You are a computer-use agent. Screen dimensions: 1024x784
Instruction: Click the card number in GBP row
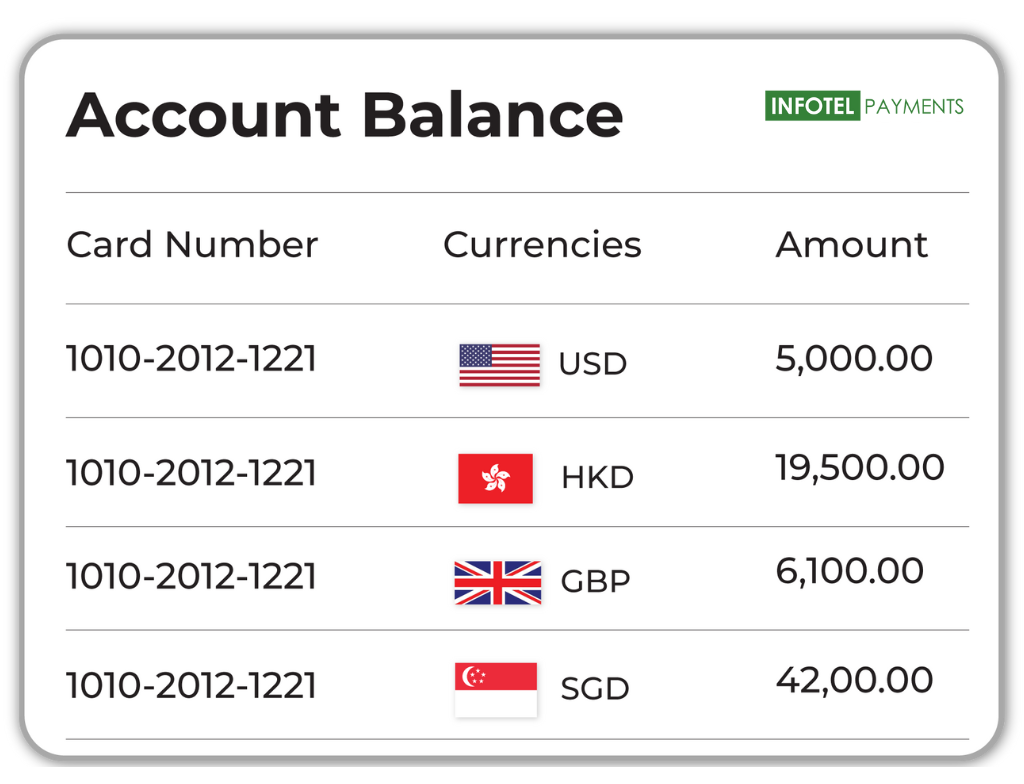pos(191,577)
